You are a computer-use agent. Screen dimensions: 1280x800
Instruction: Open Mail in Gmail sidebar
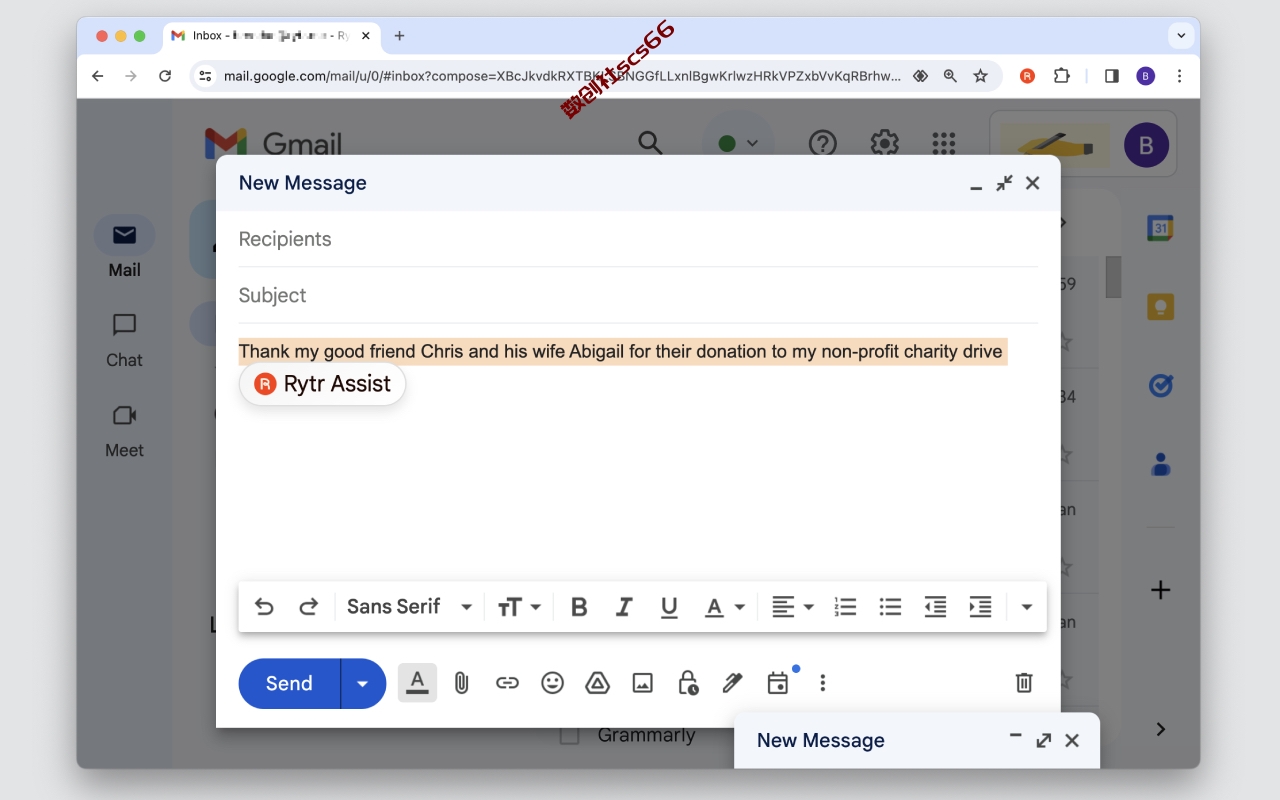click(124, 247)
